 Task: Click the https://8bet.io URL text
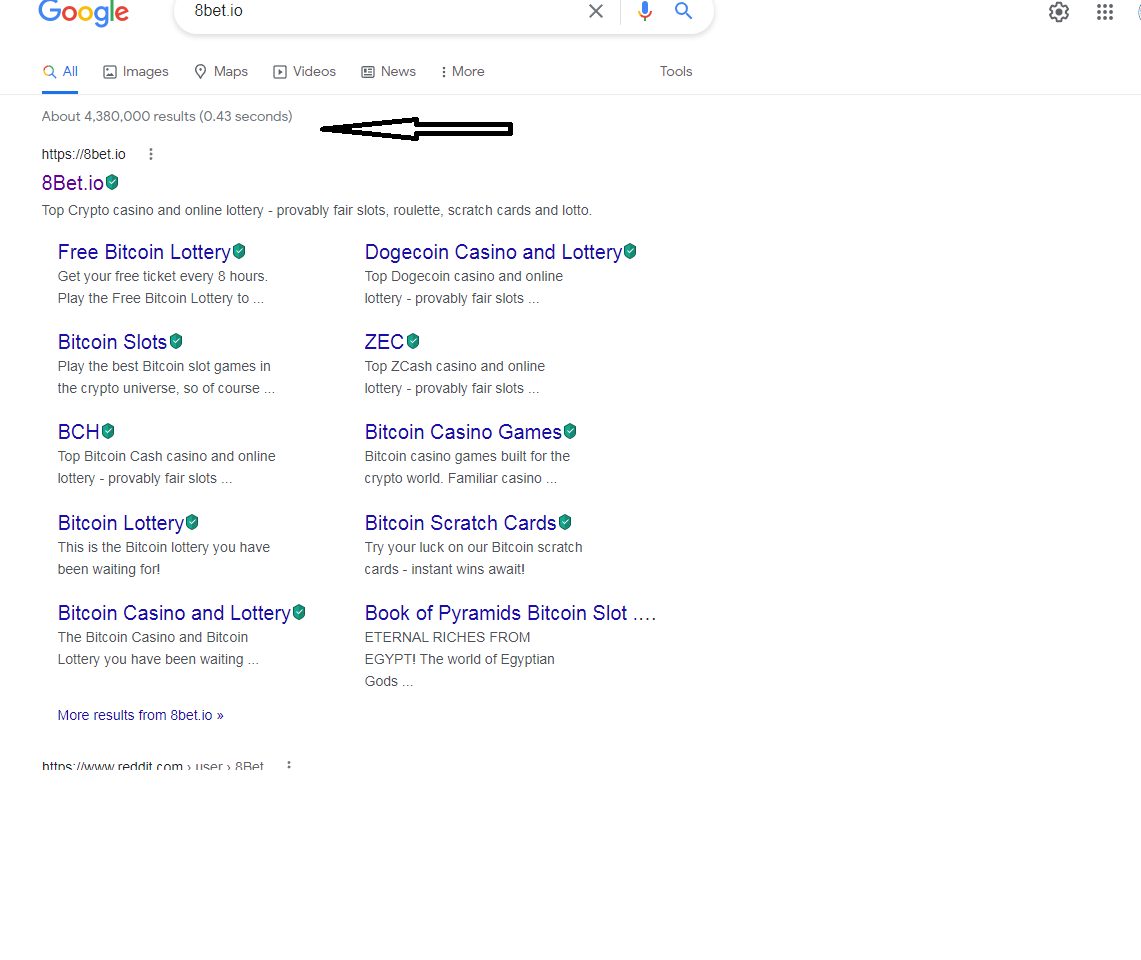coord(84,154)
